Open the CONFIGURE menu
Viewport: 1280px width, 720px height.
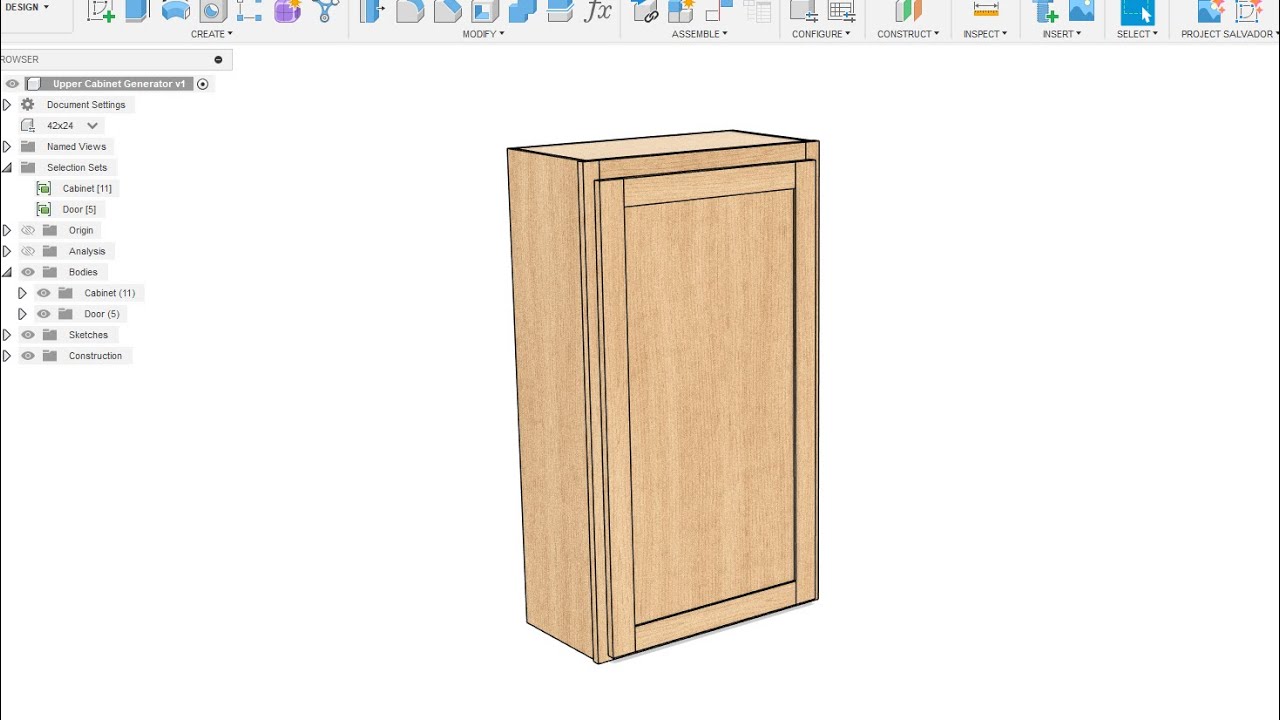click(x=821, y=34)
